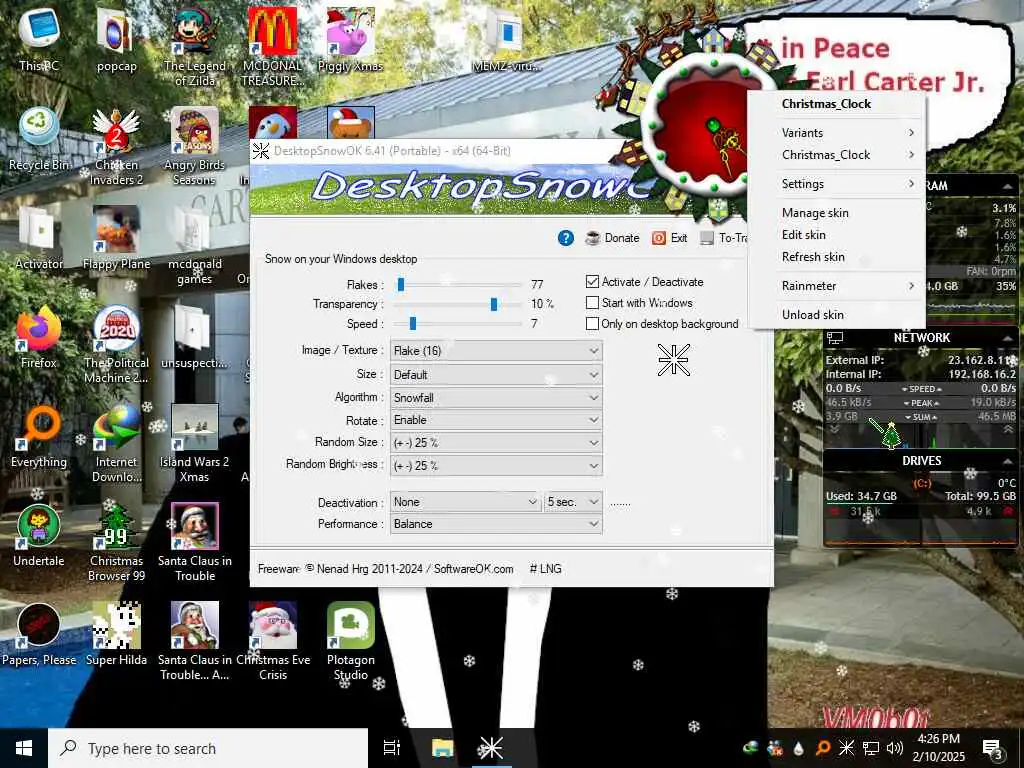Screen dimensions: 1024x768
Task: Open Task View on the taskbar
Action: (392, 748)
